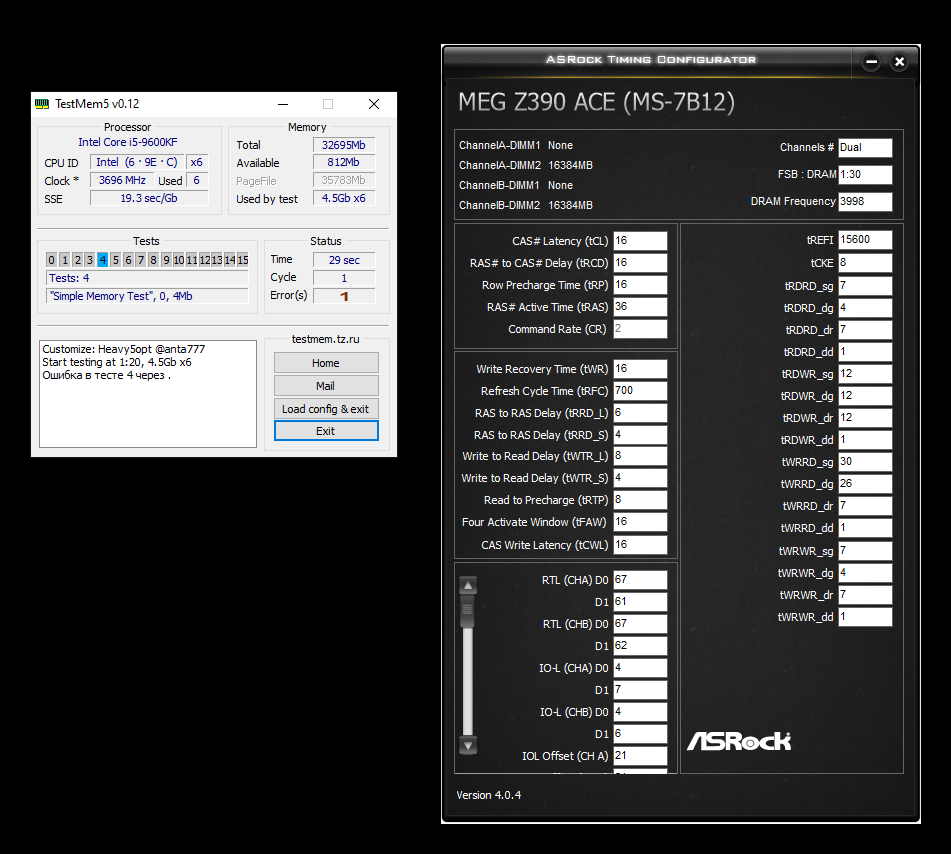
Task: Click the "3696 MHz" clock value
Action: 122,180
